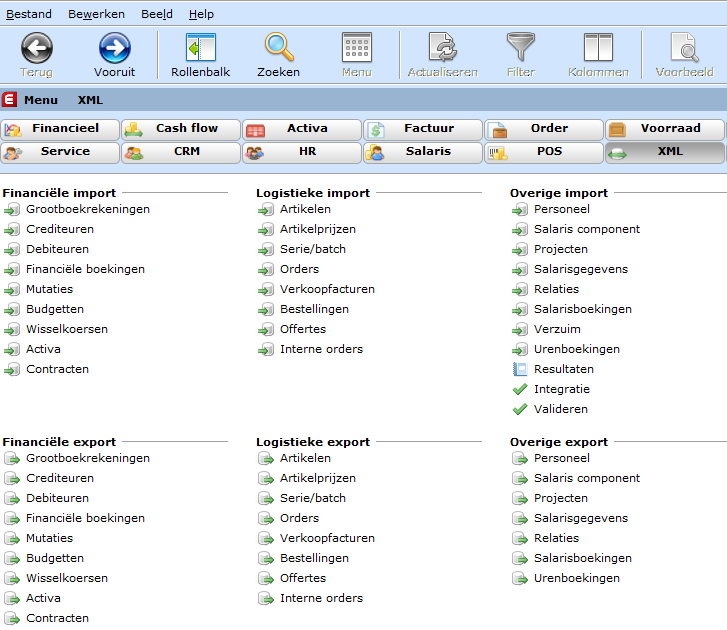Toggle the Rollenbalk toolbar icon

pyautogui.click(x=200, y=48)
